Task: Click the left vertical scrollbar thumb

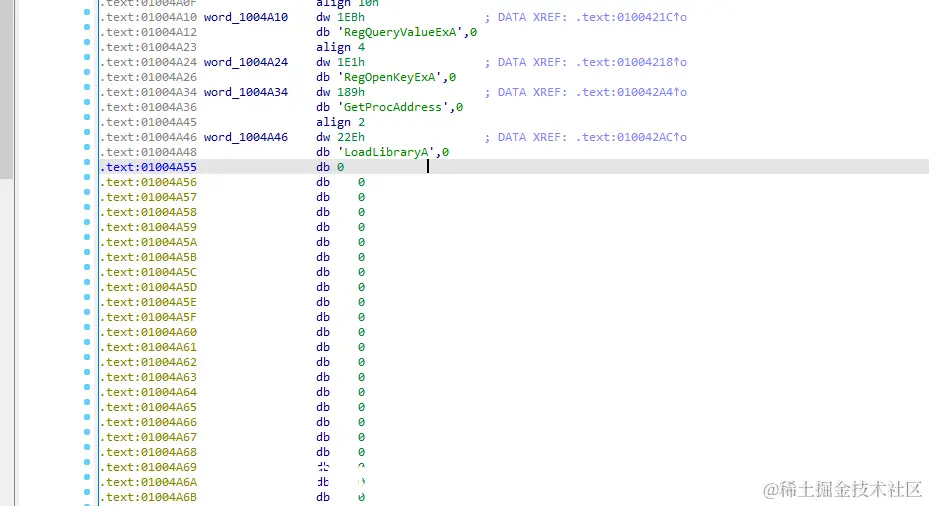Action: point(6,89)
